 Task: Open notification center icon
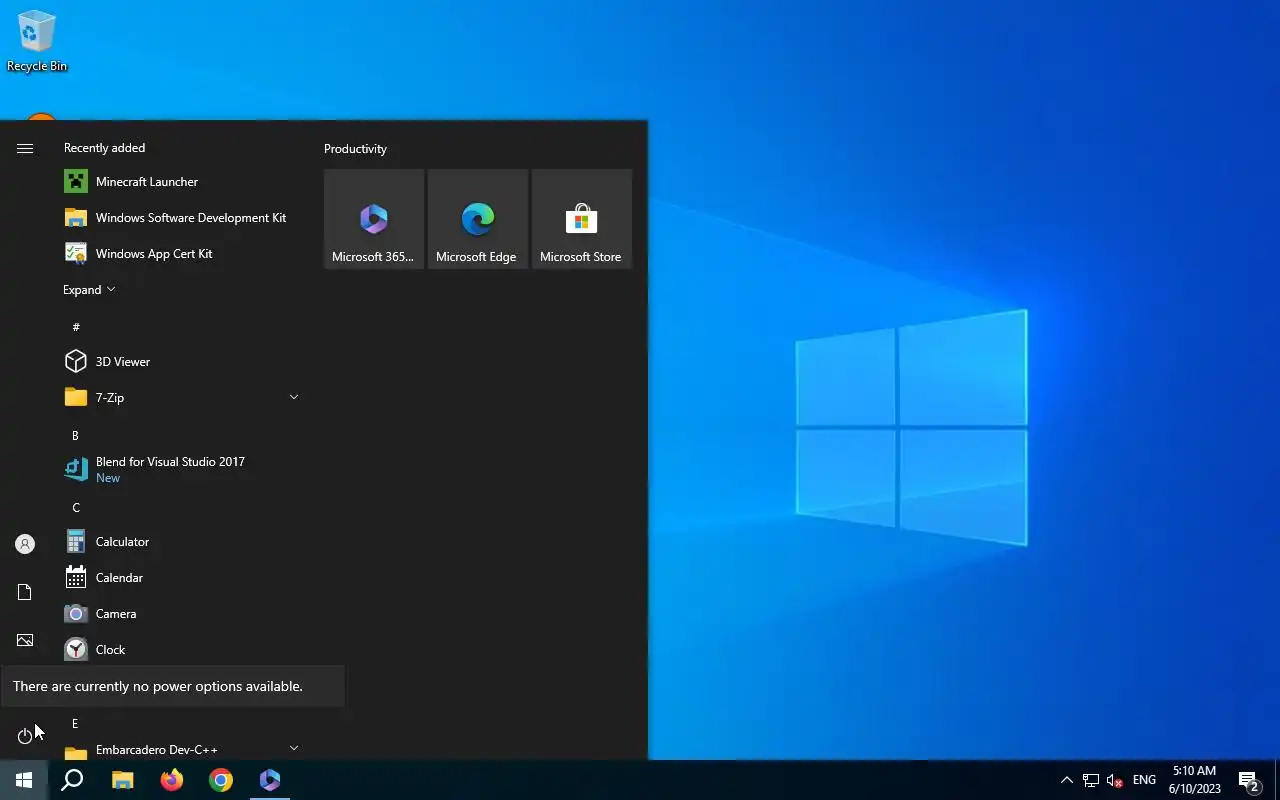point(1248,780)
